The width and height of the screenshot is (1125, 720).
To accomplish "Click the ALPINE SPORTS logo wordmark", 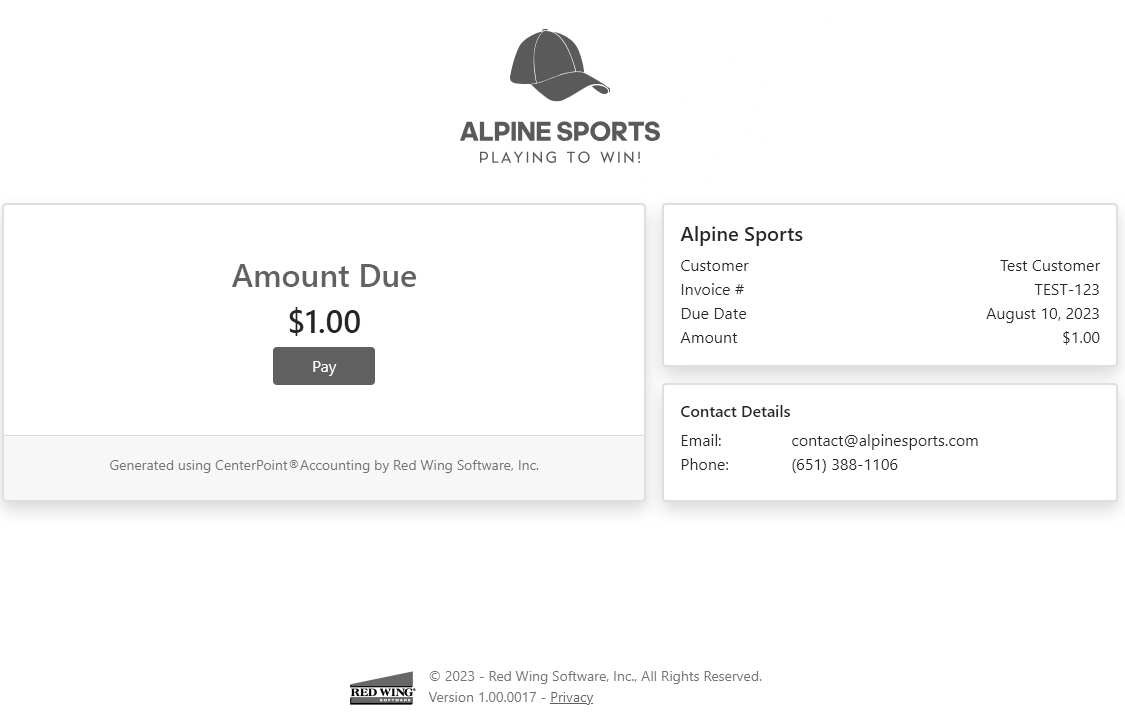I will click(560, 131).
